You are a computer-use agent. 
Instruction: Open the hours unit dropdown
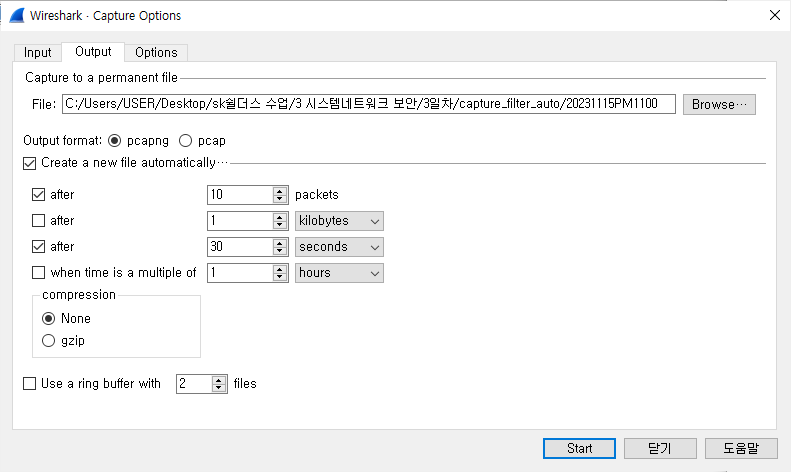(339, 273)
